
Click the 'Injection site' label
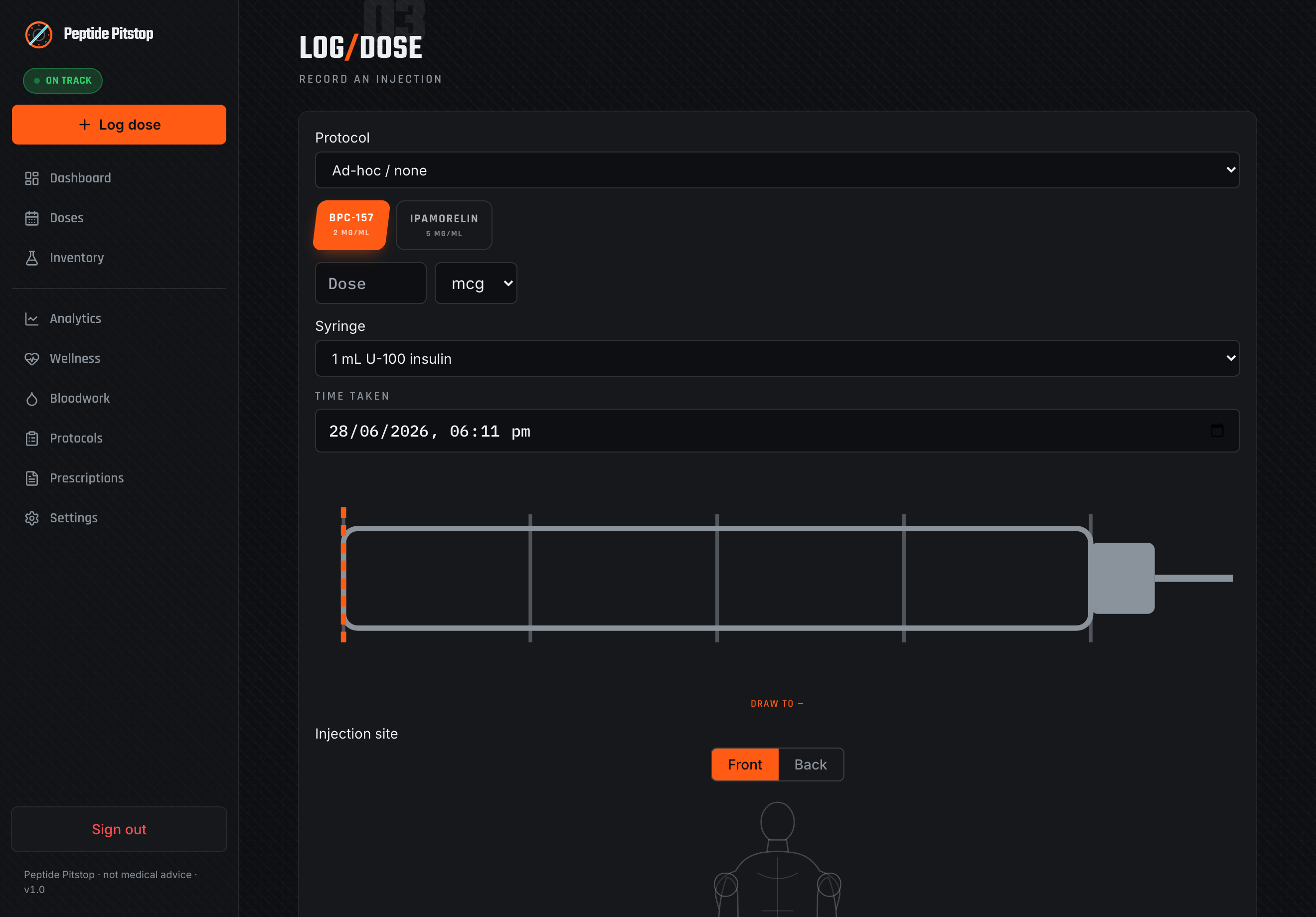[x=356, y=734]
